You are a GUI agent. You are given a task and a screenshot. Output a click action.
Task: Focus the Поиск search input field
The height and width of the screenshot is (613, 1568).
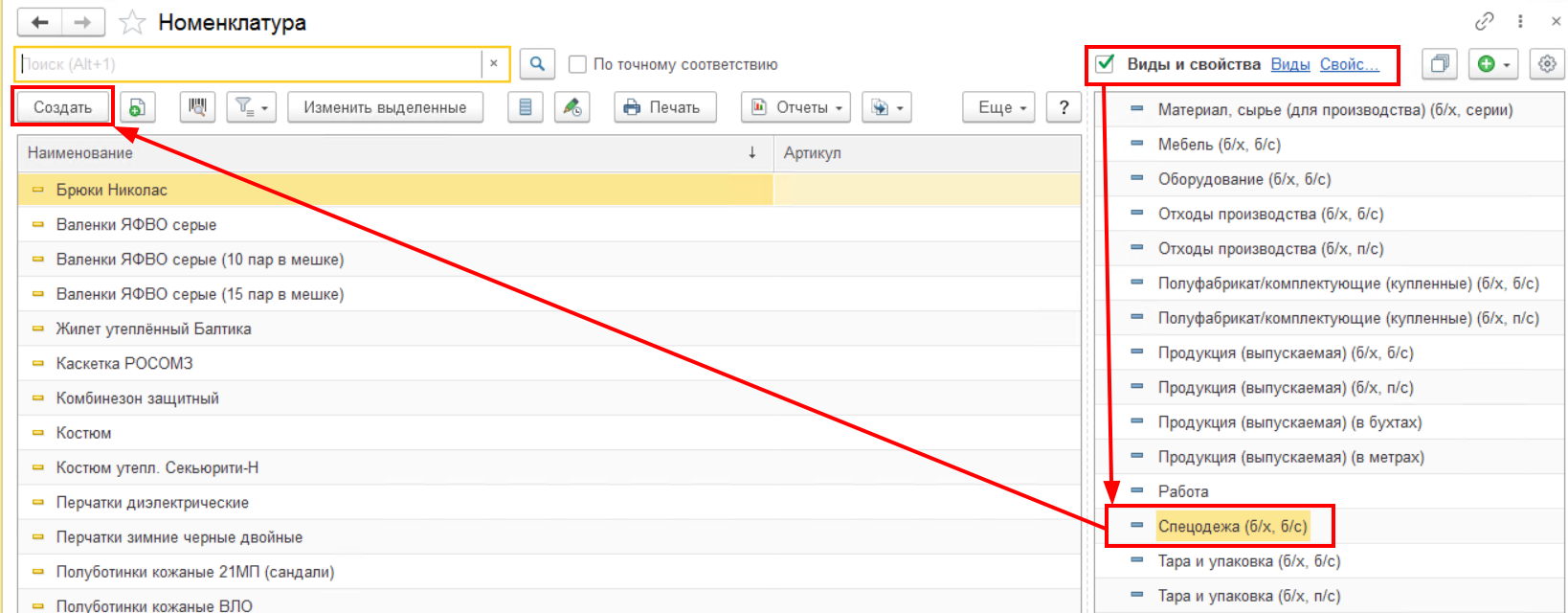point(249,64)
